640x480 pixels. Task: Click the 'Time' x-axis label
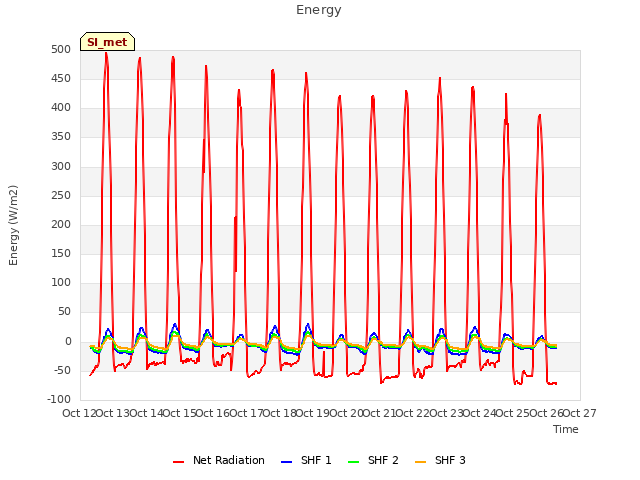tap(566, 429)
